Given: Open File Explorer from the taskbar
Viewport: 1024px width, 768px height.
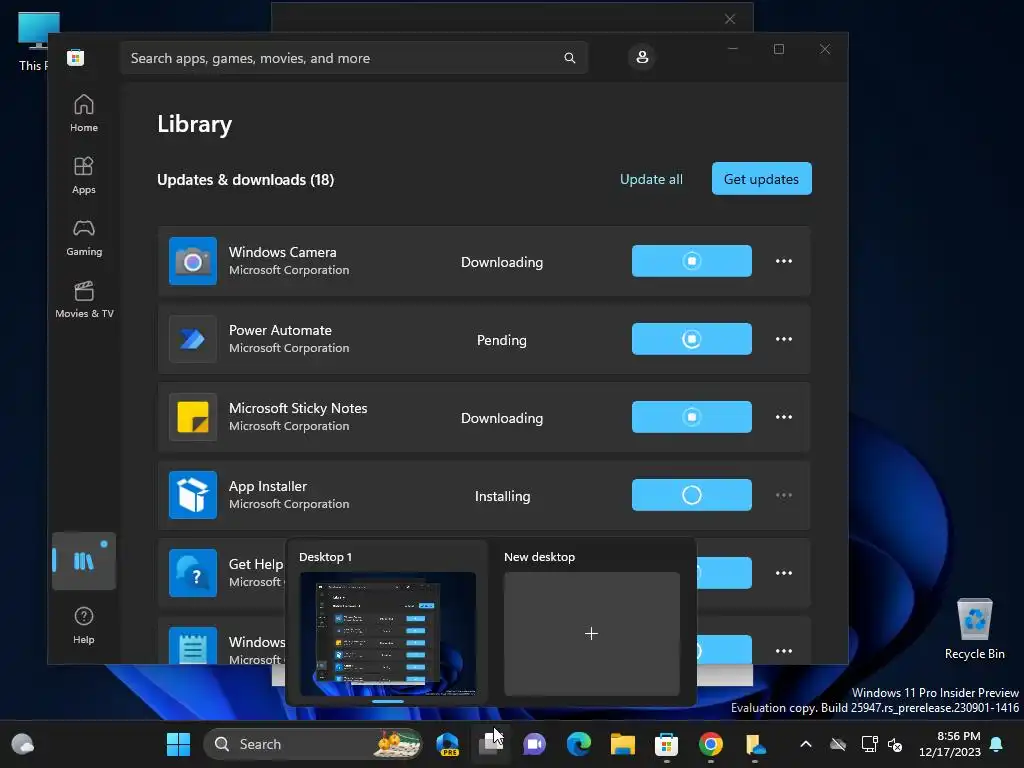Looking at the screenshot, I should (x=622, y=744).
